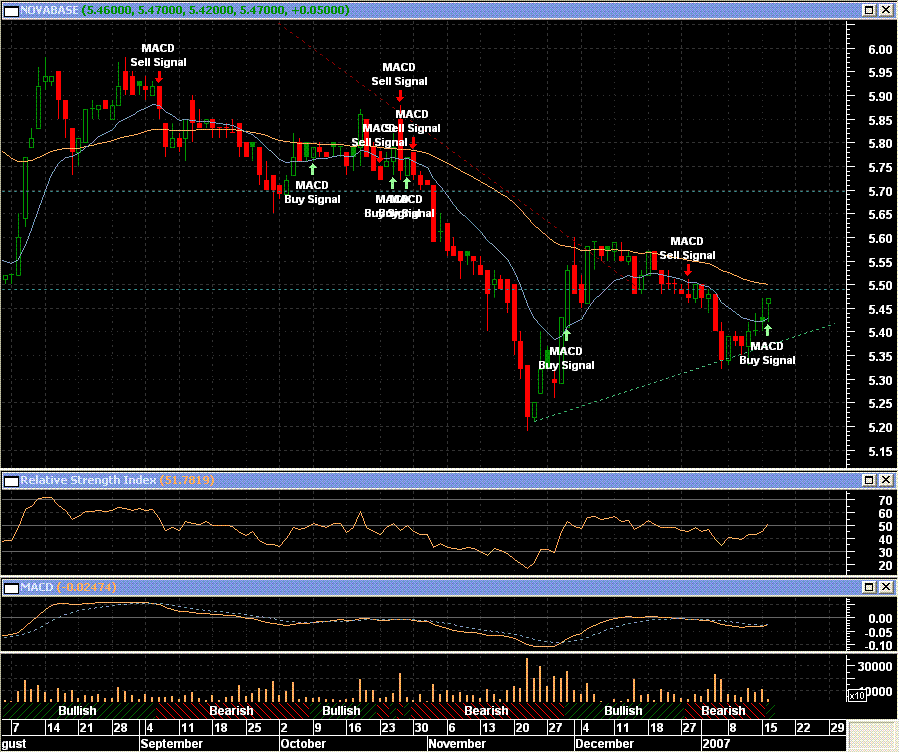Click the November label on the date axis
The height and width of the screenshot is (752, 899).
(x=457, y=743)
